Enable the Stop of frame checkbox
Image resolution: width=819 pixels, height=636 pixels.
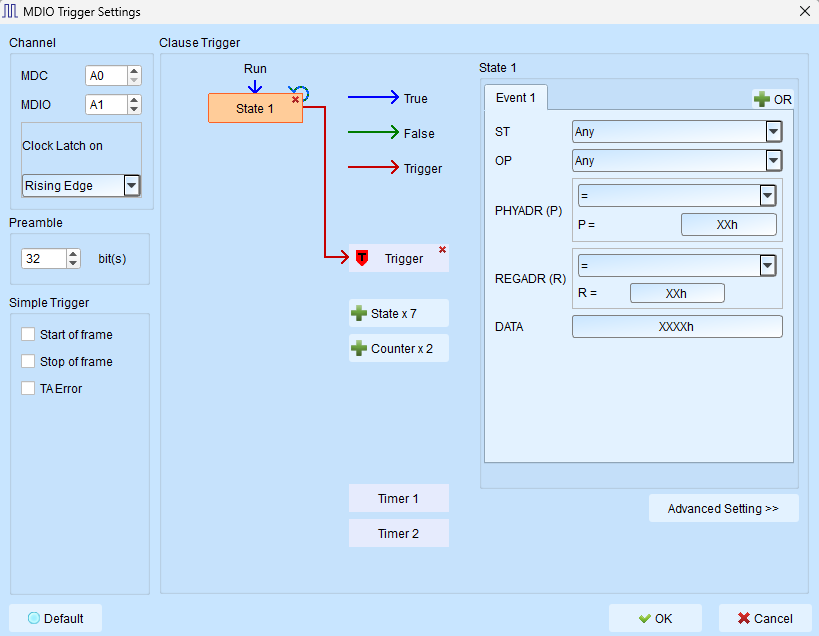(28, 361)
